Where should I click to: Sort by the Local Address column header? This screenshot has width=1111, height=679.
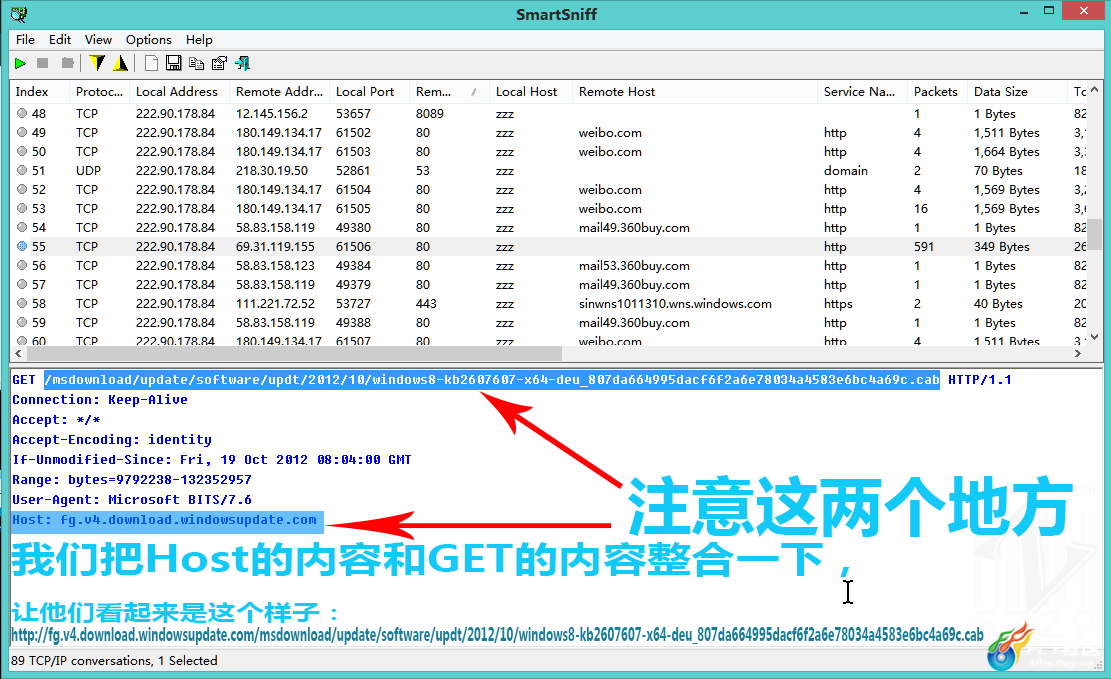(x=179, y=91)
